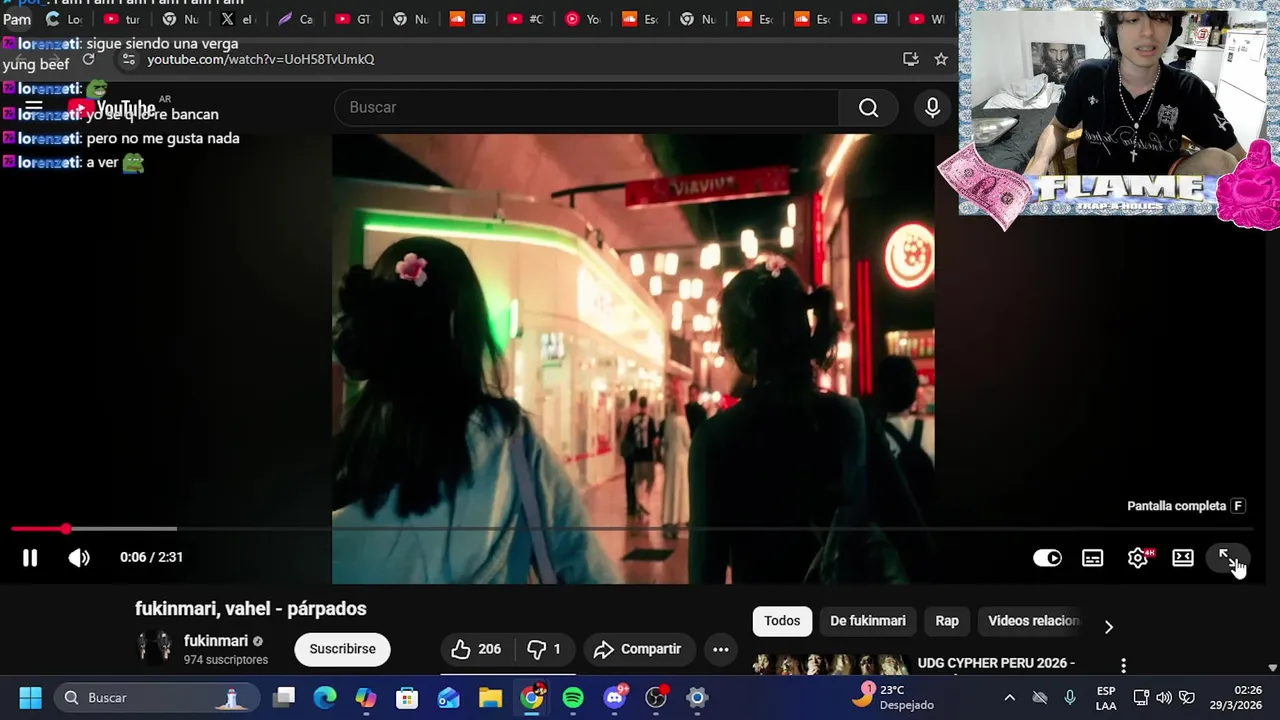This screenshot has width=1280, height=720.
Task: Click the magnifier search button
Action: 868,107
